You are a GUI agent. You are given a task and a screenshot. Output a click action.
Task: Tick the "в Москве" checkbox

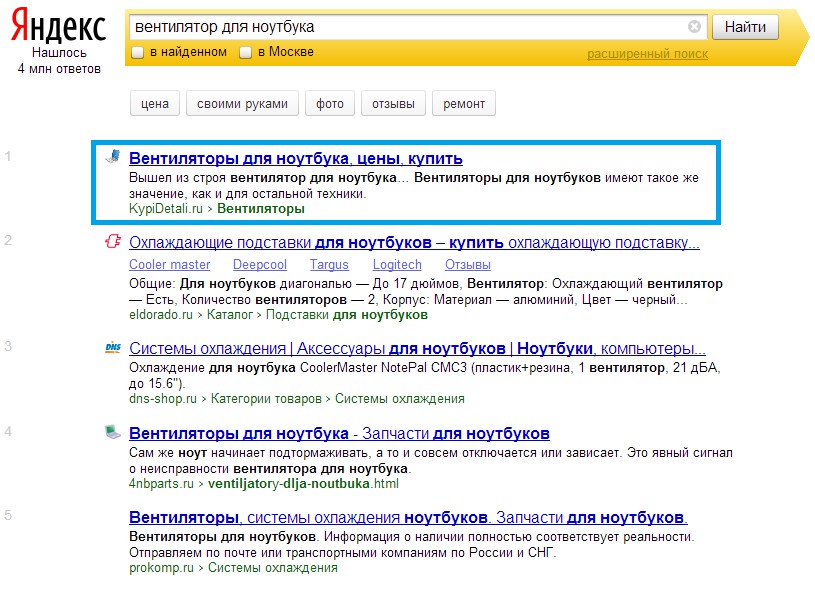245,52
